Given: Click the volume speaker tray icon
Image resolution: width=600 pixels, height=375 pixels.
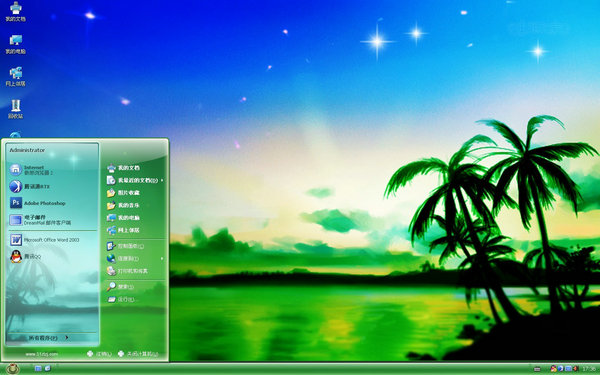Looking at the screenshot, I should (576, 368).
